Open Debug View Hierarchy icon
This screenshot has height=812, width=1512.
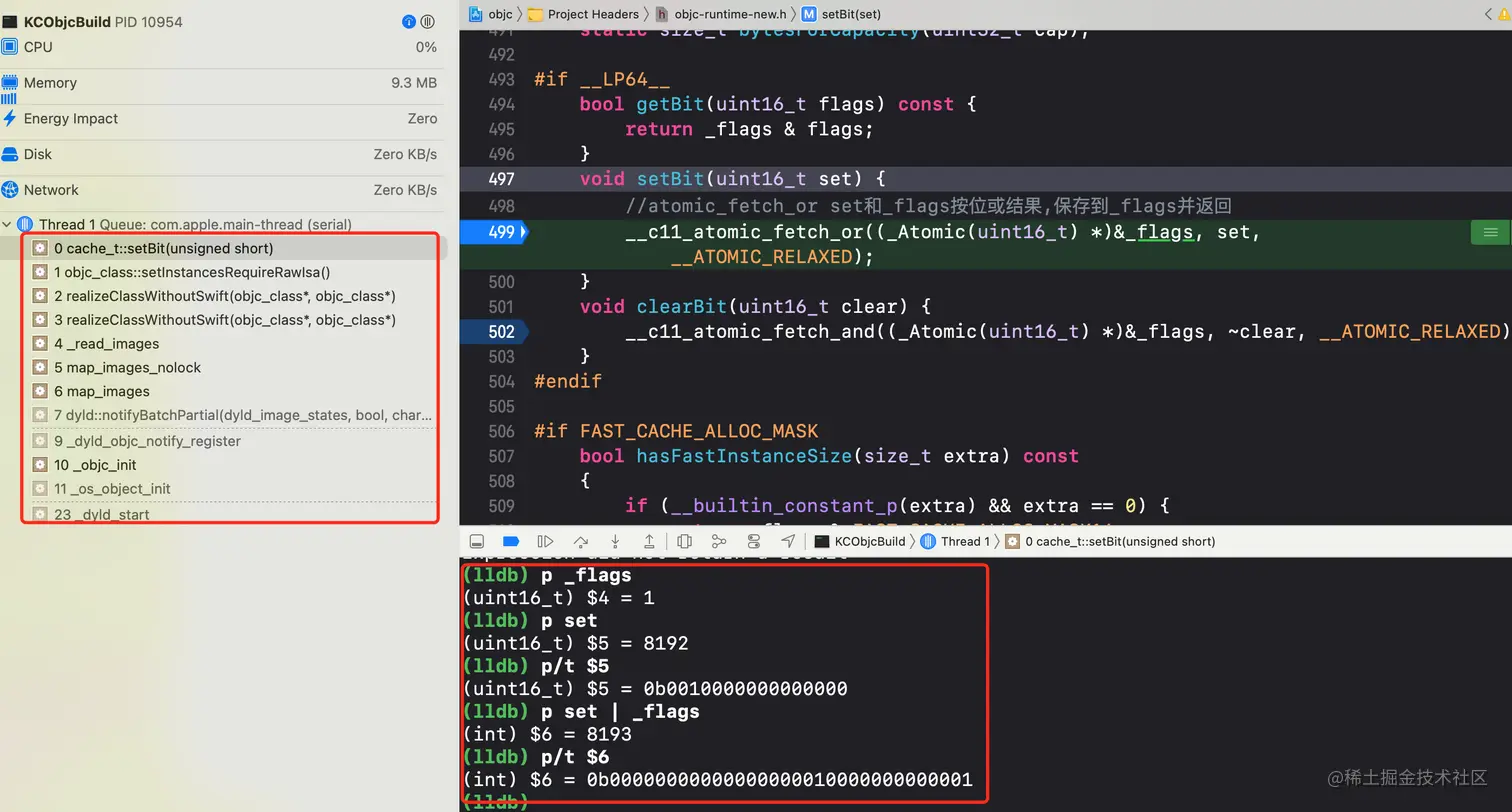tap(684, 541)
